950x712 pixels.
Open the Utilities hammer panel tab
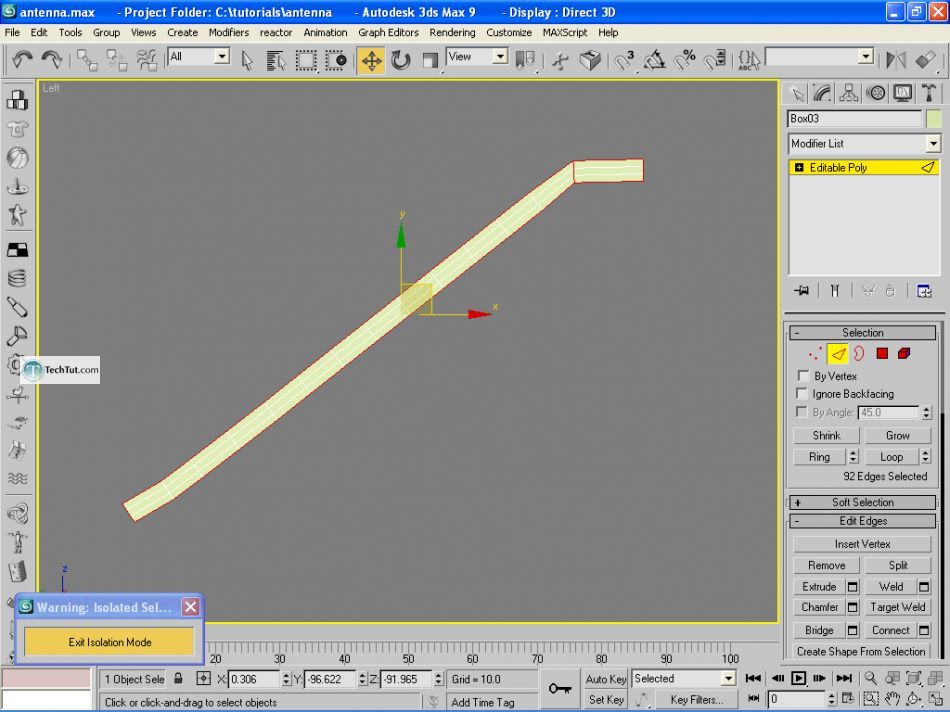coord(928,93)
